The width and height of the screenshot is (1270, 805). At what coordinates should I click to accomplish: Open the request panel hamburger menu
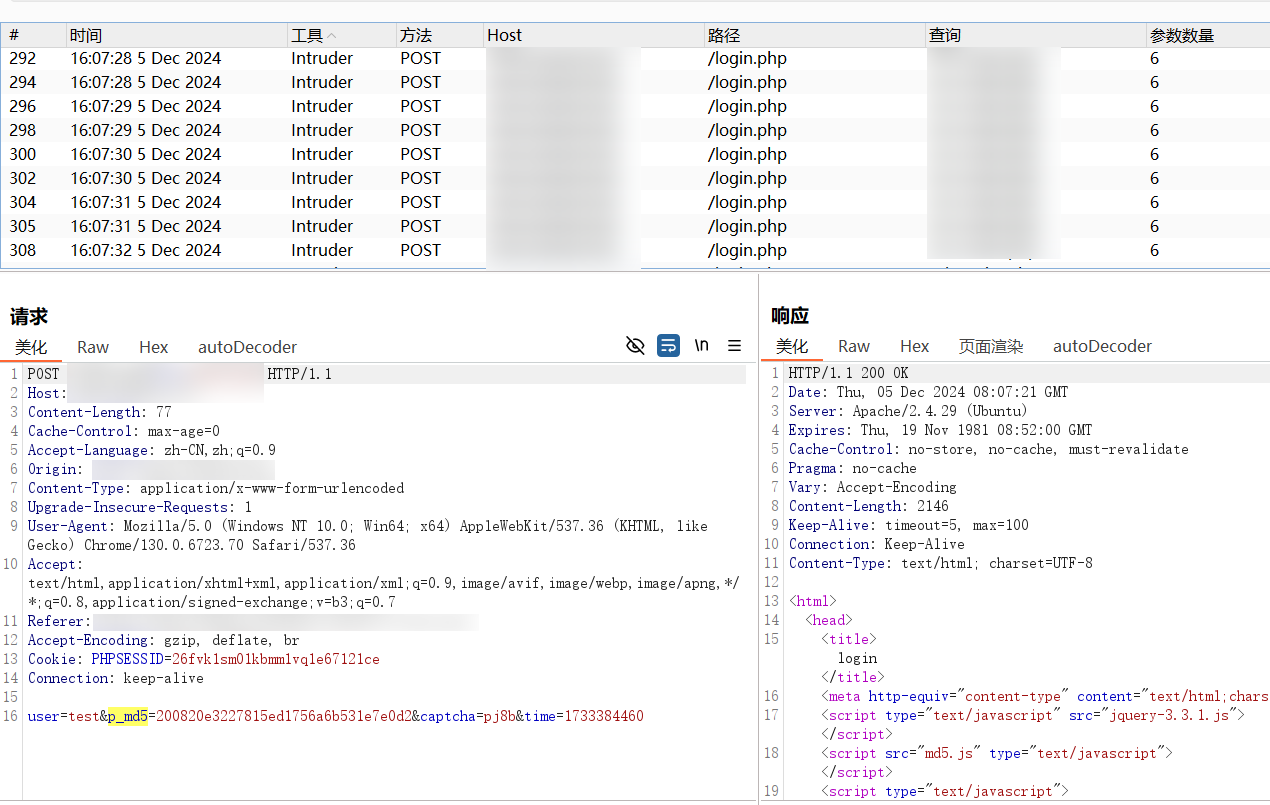click(735, 346)
